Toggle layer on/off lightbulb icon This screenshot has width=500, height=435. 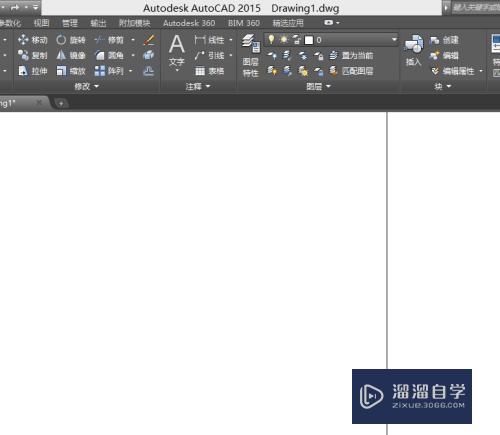tap(271, 40)
